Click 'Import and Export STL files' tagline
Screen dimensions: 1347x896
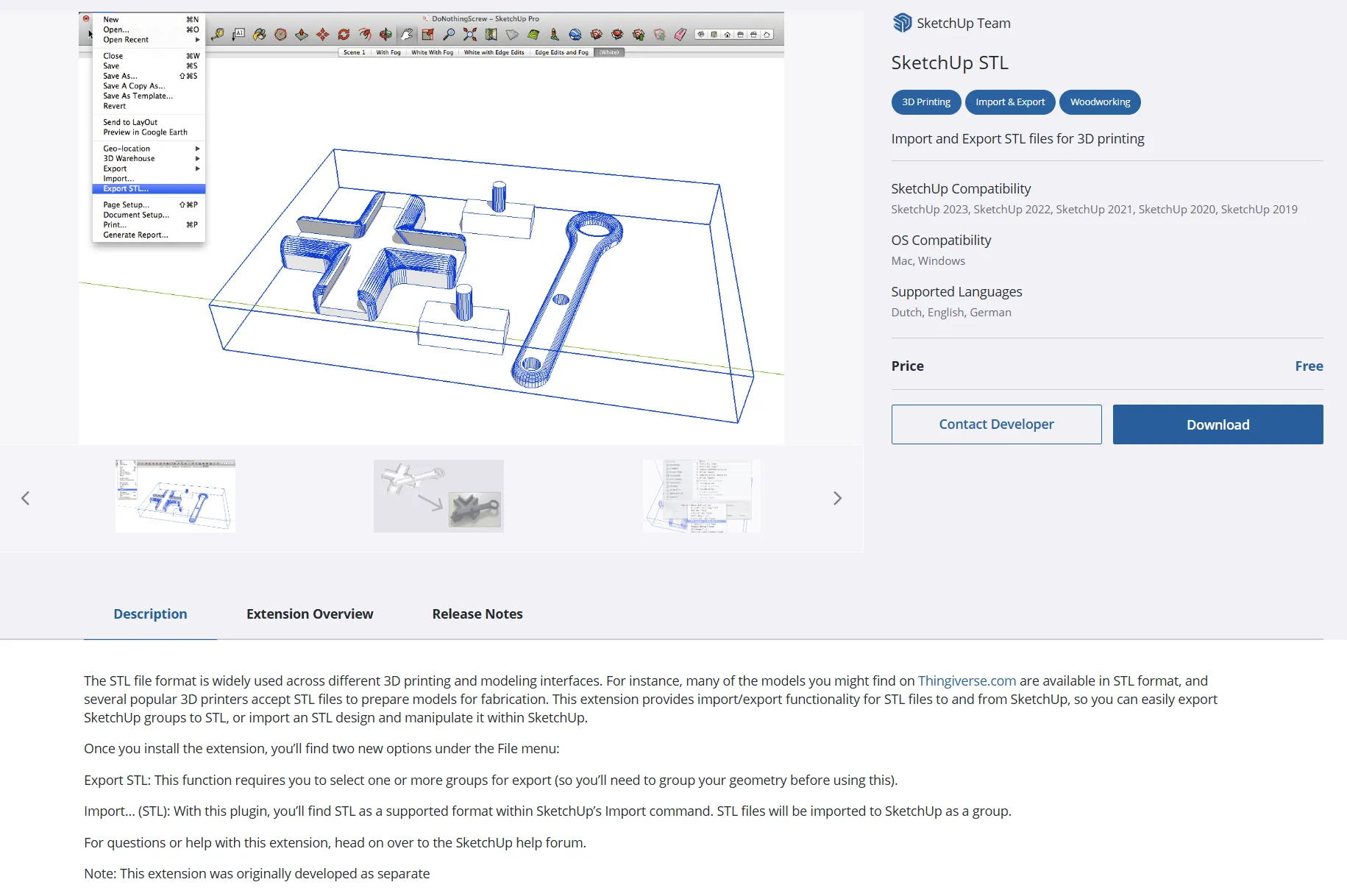click(1017, 139)
